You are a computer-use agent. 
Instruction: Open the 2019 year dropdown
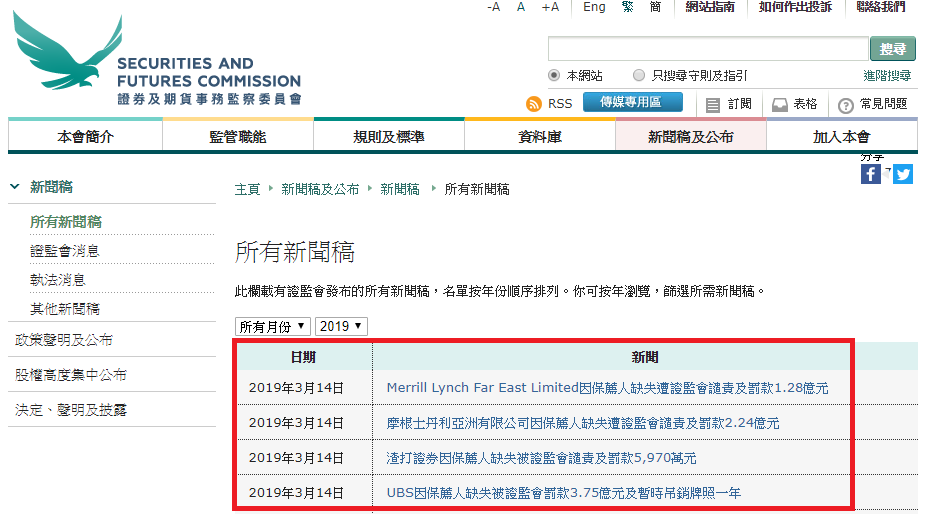[x=341, y=326]
